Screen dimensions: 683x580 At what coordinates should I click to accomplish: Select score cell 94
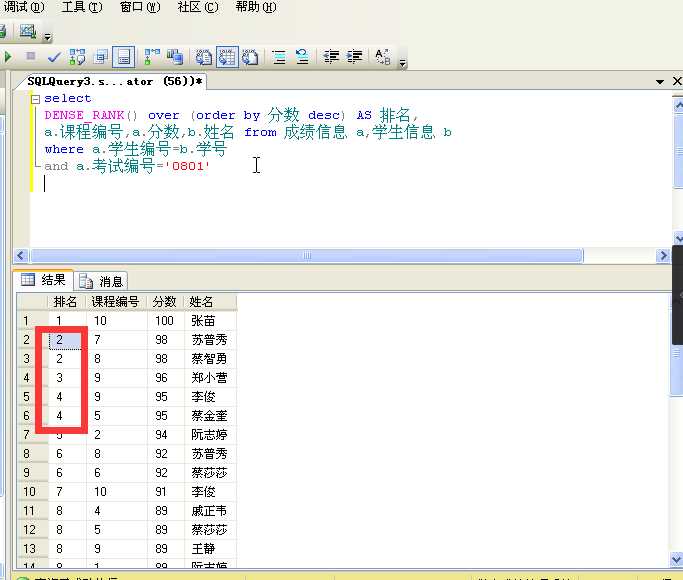[x=166, y=435]
